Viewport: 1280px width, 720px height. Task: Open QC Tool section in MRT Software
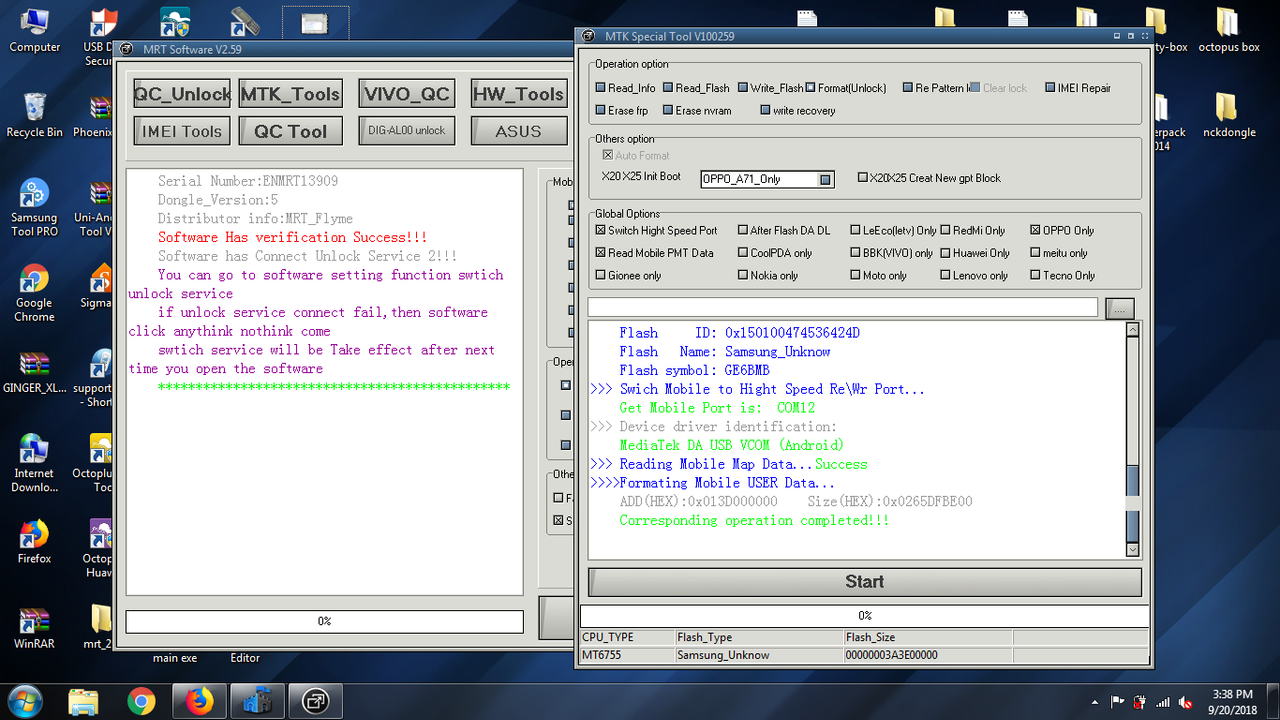(290, 131)
